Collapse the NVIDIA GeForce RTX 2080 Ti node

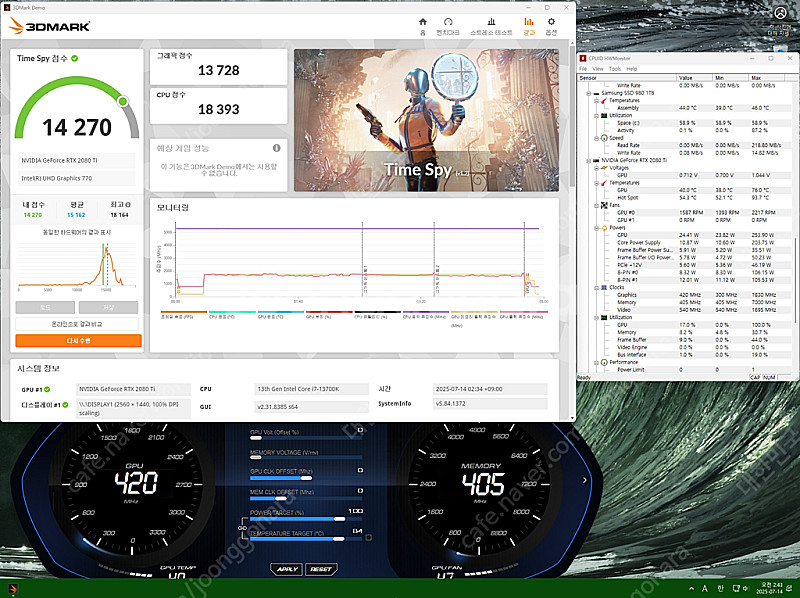(588, 160)
